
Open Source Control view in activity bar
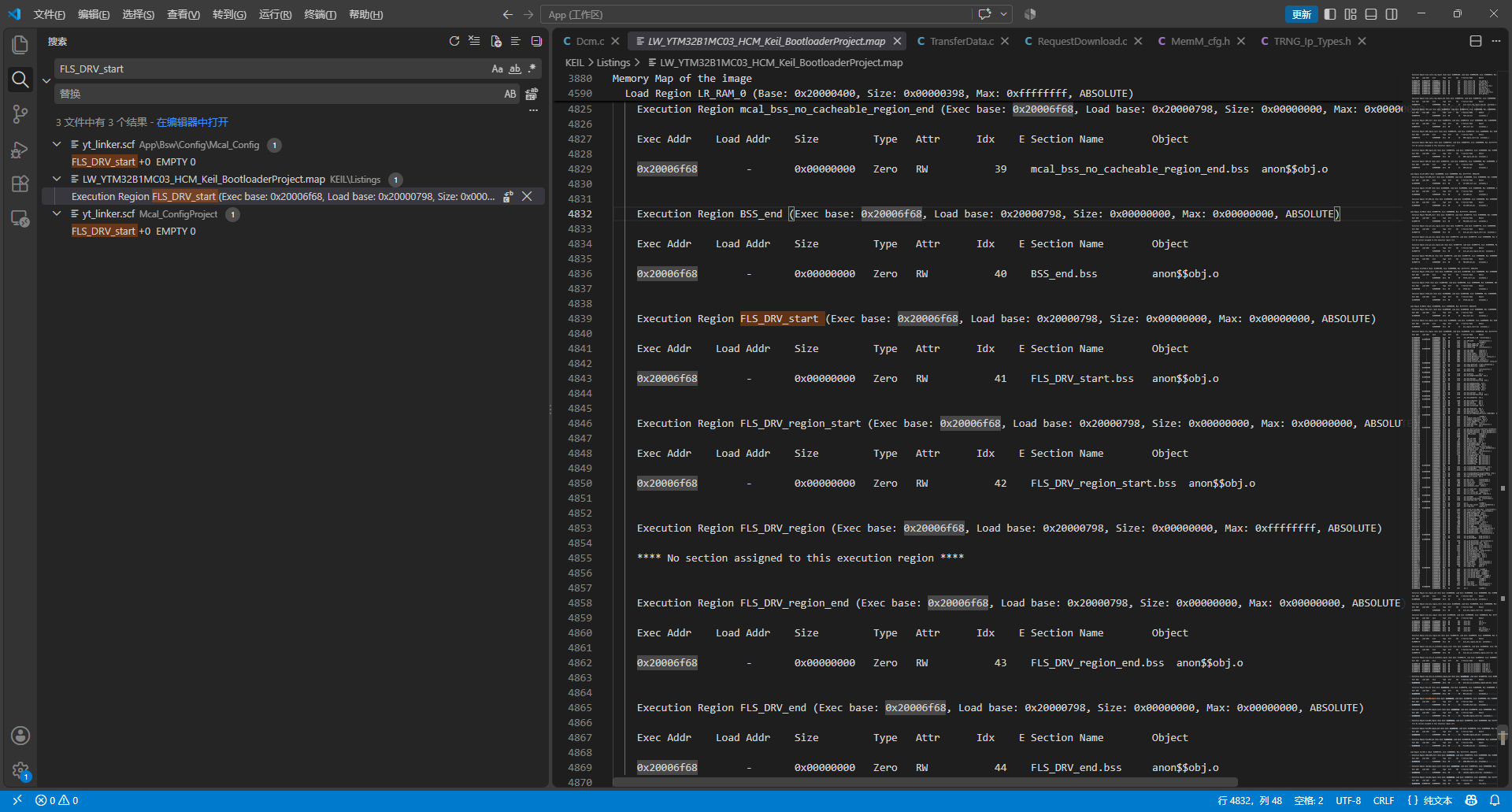20,114
